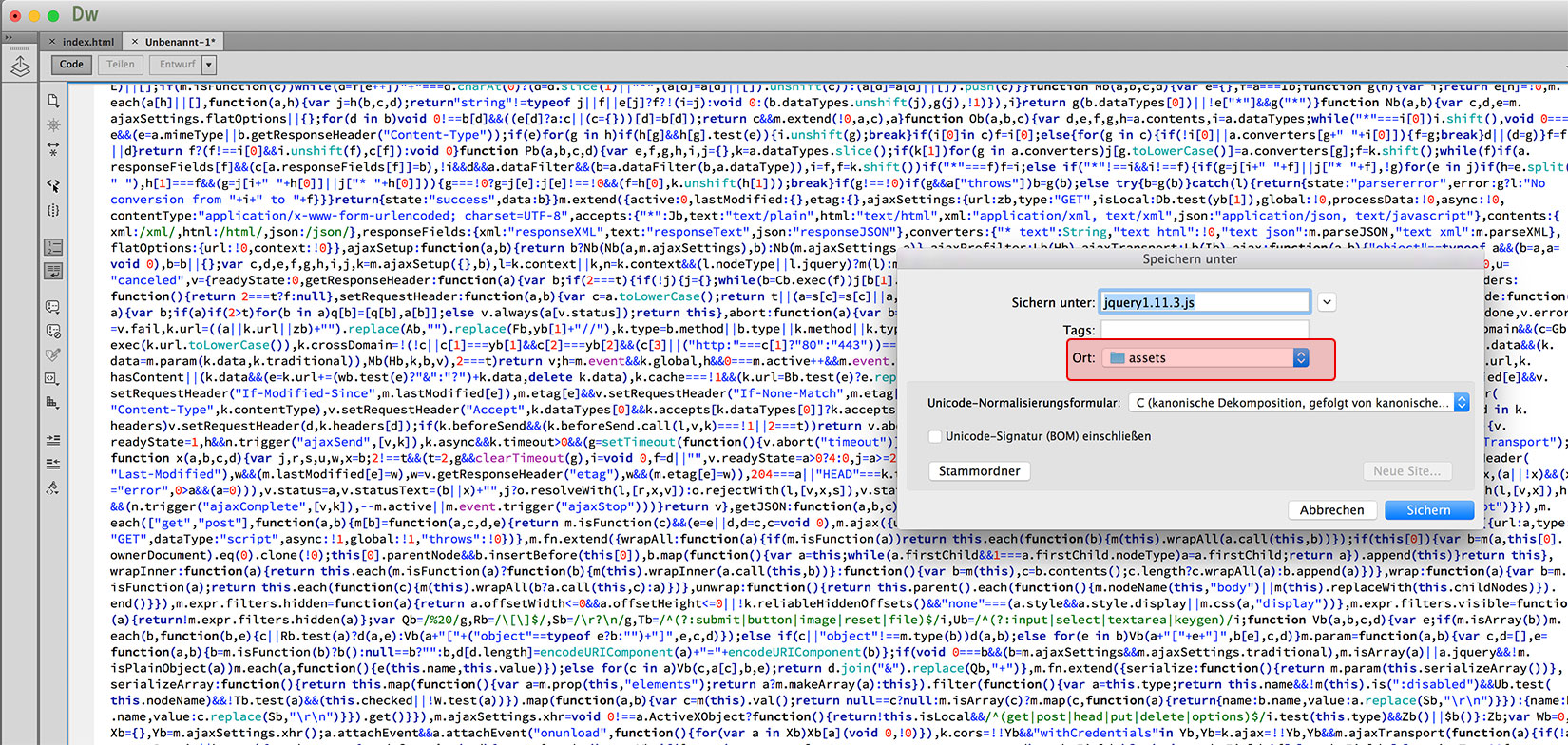Click the remove comment icon
Screen dimensions: 1568x745
point(53,331)
